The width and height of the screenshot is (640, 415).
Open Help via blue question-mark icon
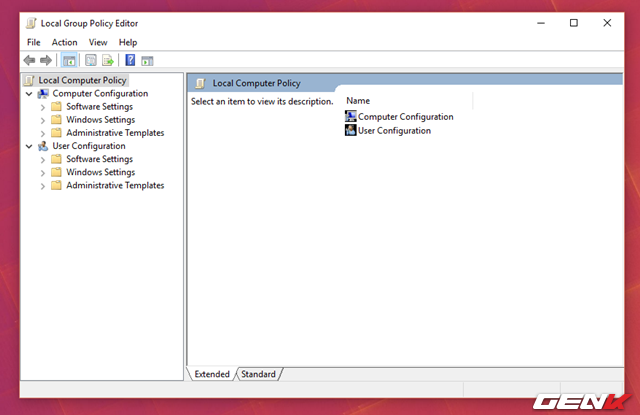point(130,60)
